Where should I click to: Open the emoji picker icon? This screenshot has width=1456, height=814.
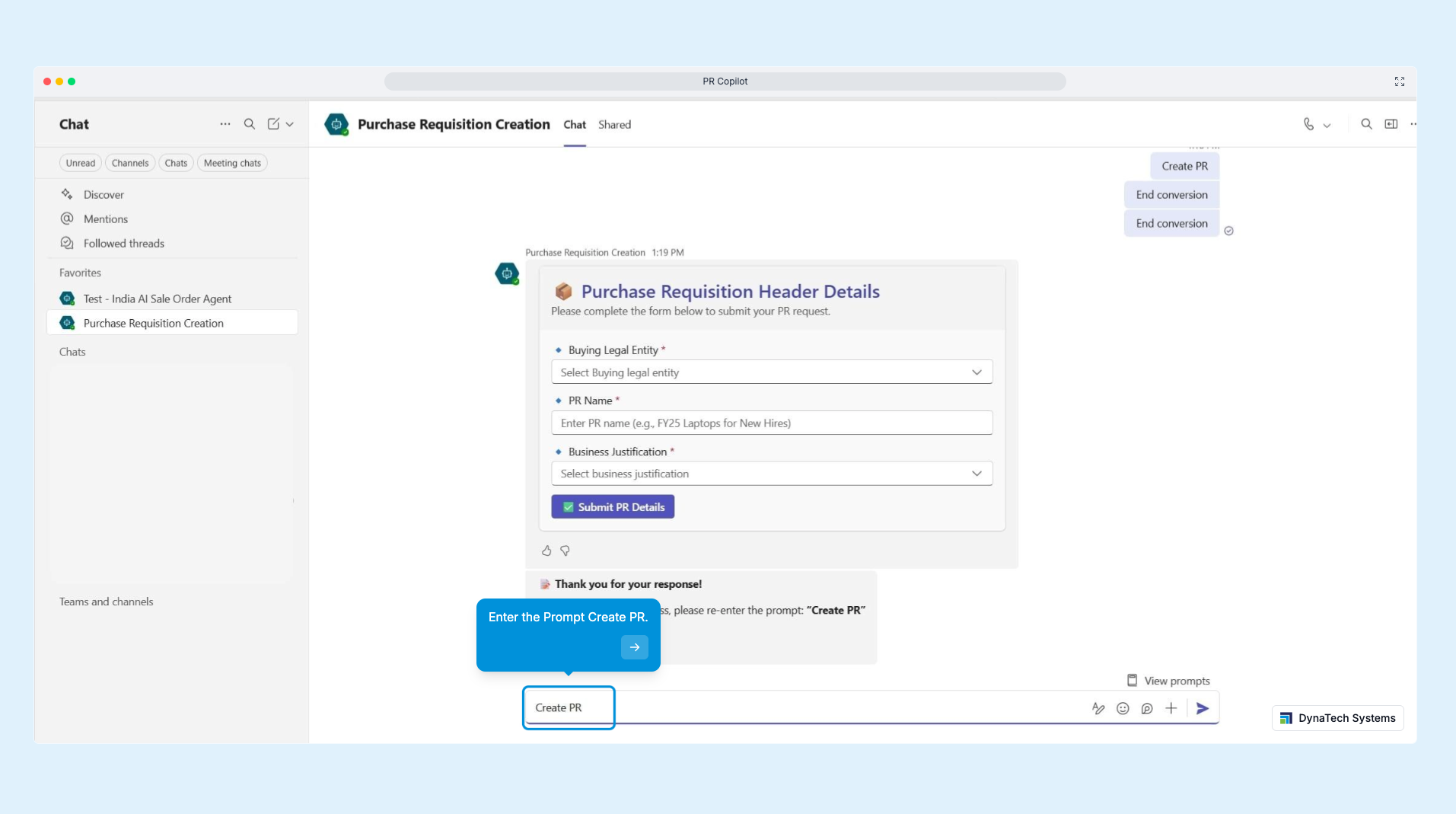(x=1123, y=708)
